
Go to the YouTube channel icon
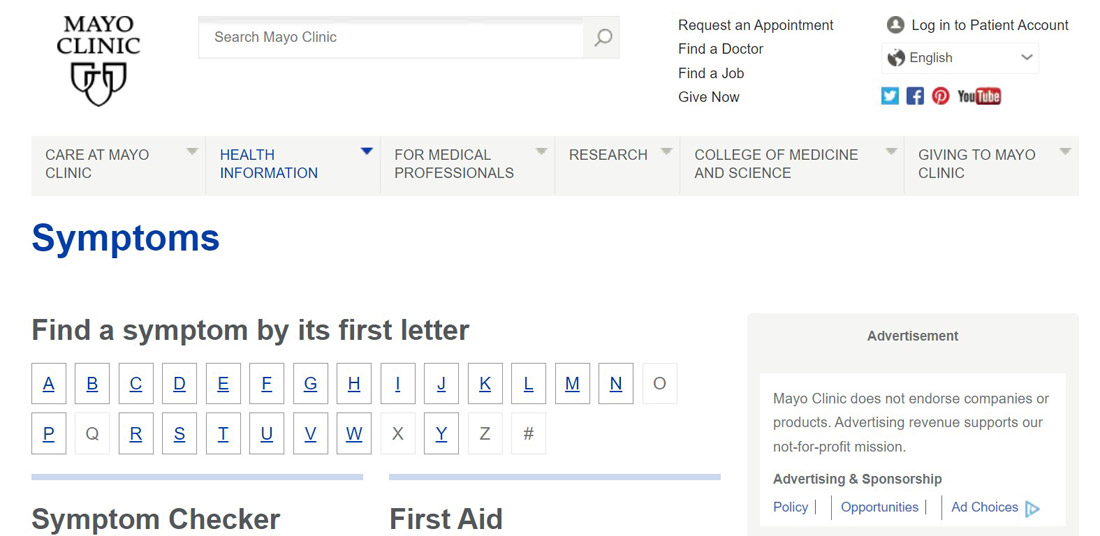tap(979, 96)
